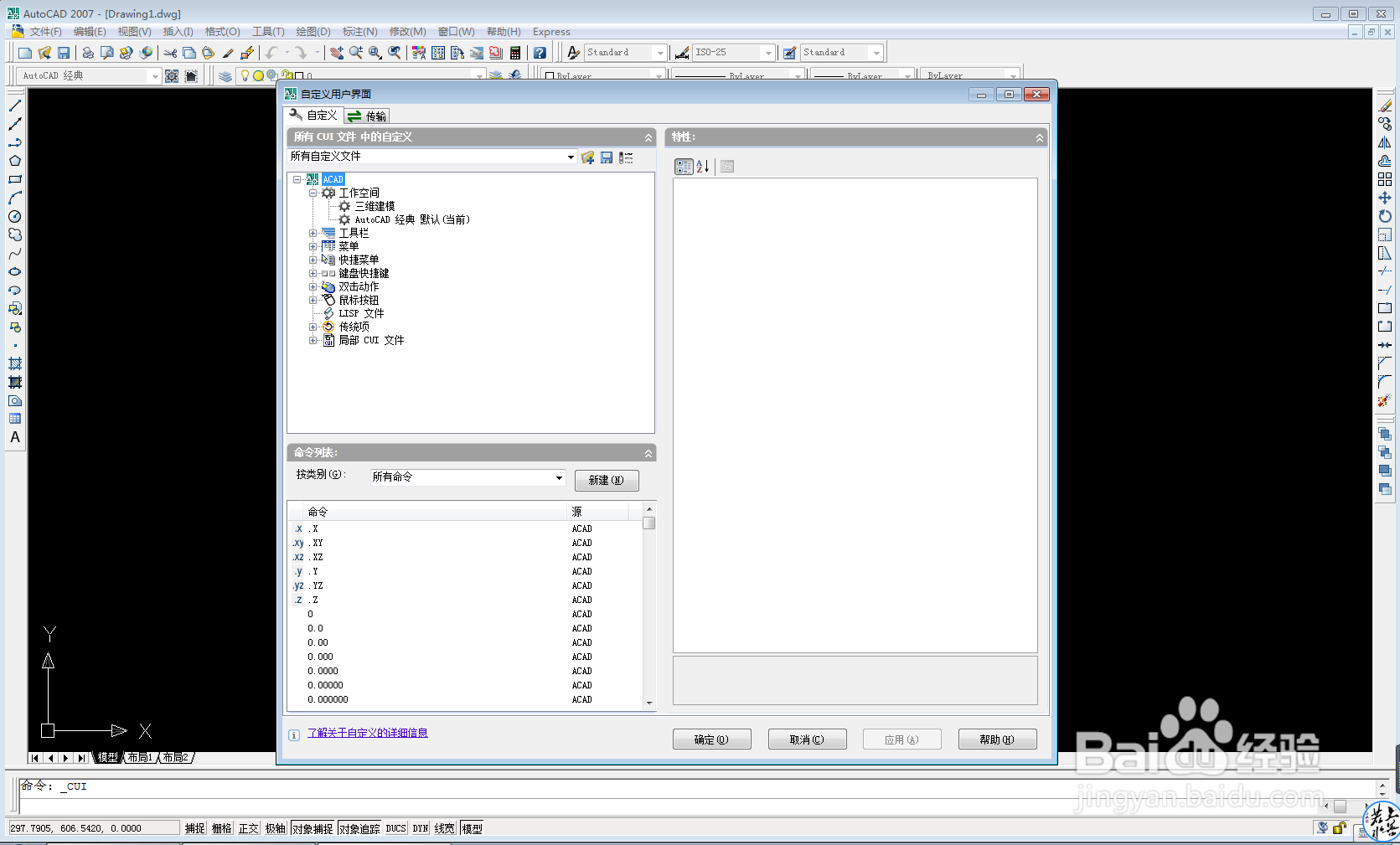Select the Polygon draw tool
Screen dimensions: 1400x845
point(15,161)
